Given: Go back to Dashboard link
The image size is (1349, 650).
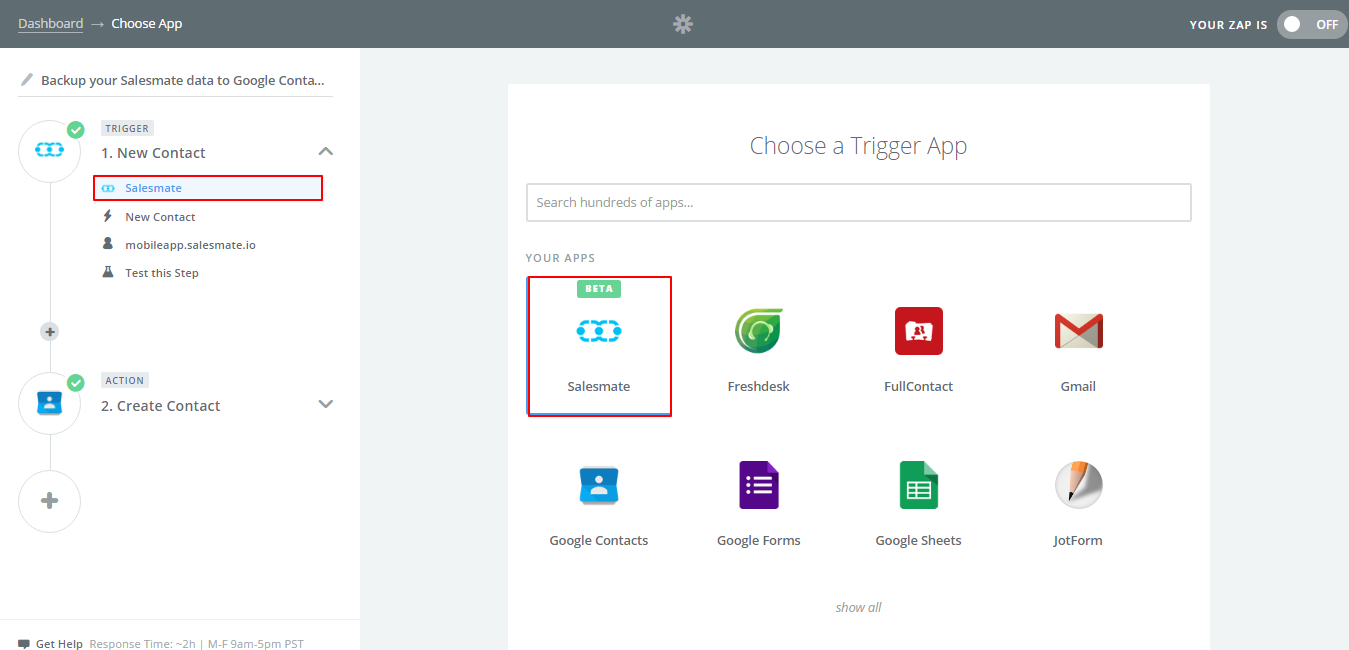Looking at the screenshot, I should [x=50, y=23].
